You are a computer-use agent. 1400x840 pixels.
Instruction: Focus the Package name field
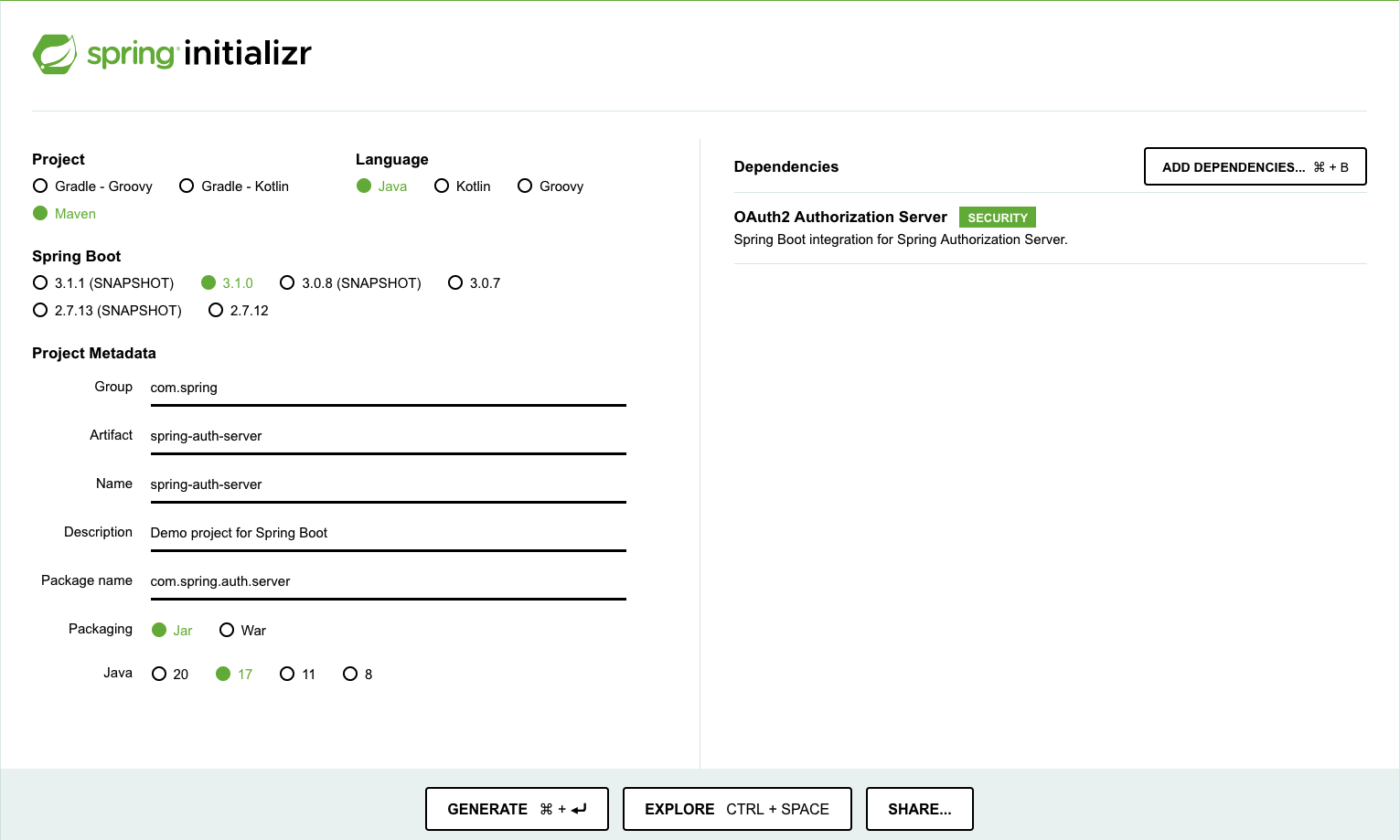[x=388, y=581]
